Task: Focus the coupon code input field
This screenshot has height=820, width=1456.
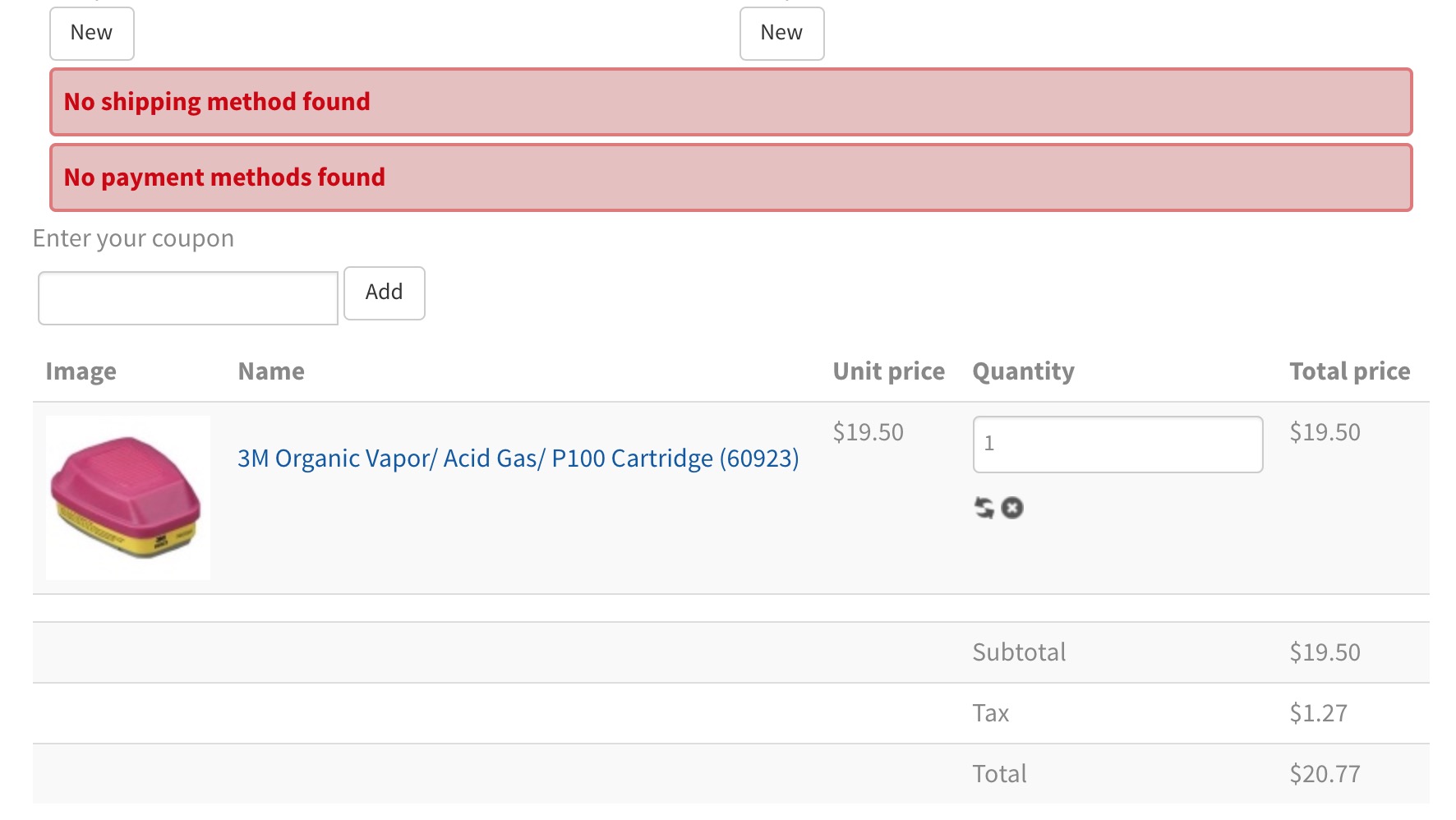Action: tap(188, 297)
